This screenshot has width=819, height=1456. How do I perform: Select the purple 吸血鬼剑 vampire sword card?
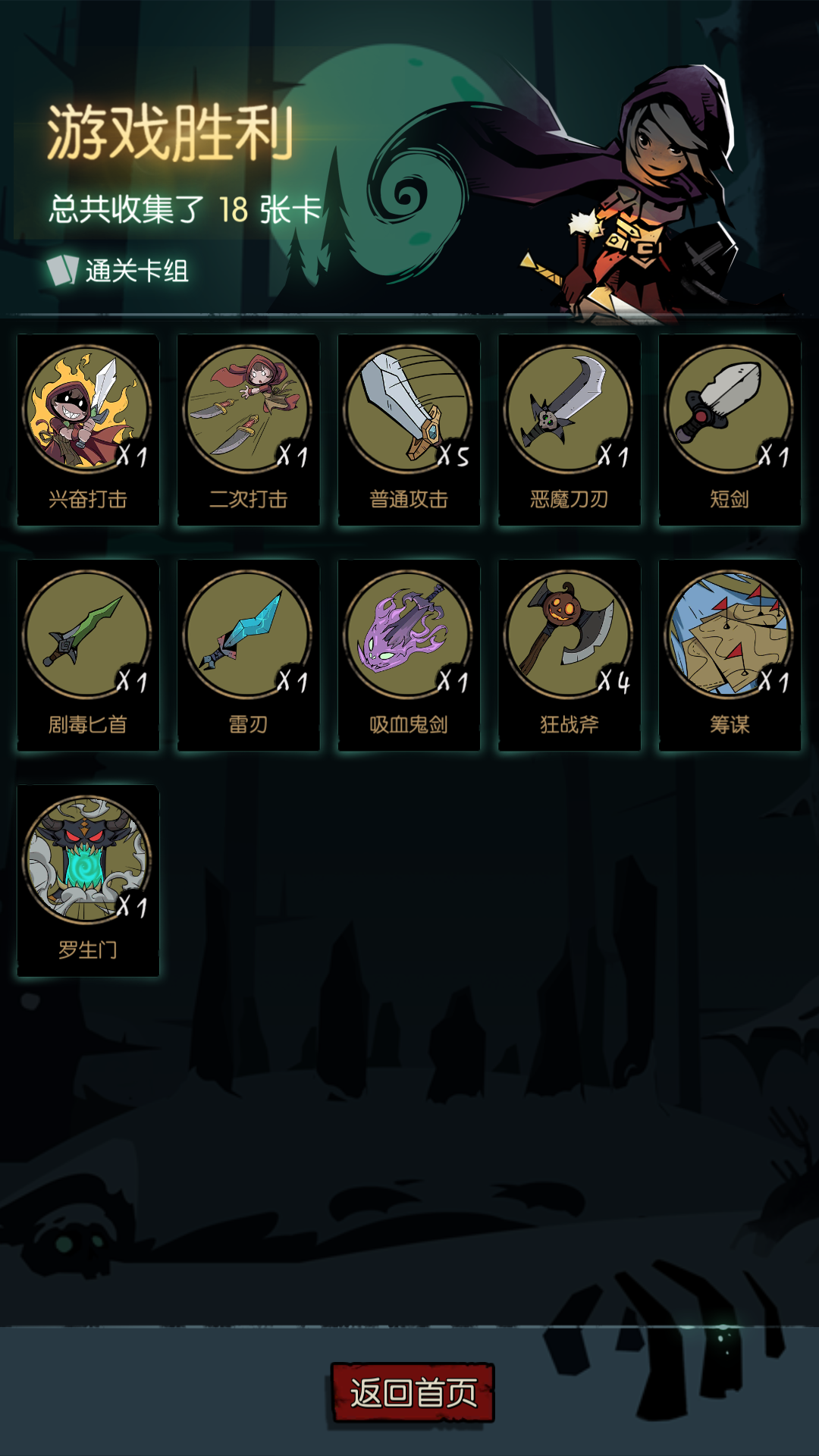(x=409, y=655)
